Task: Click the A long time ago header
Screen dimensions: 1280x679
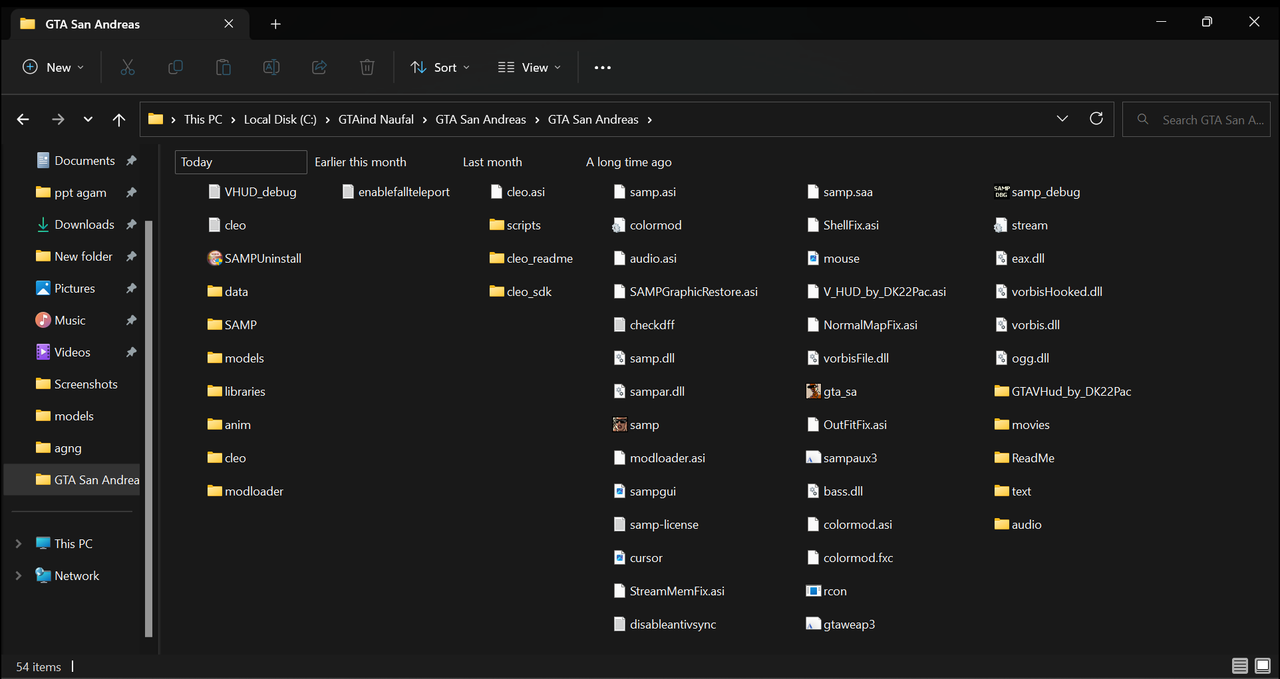Action: (629, 162)
